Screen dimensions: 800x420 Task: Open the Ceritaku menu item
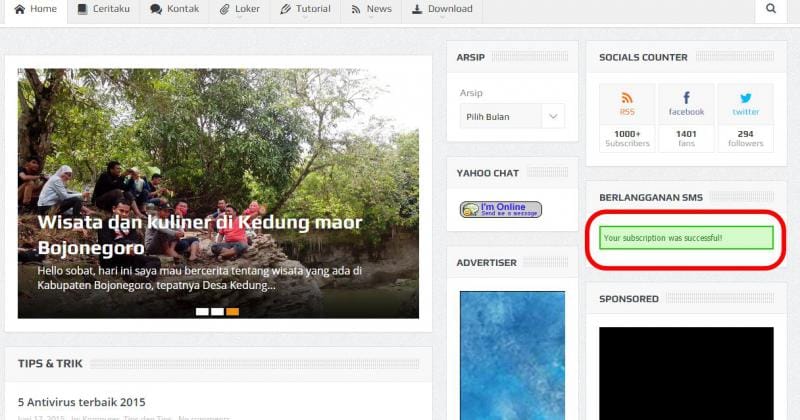[x=104, y=9]
